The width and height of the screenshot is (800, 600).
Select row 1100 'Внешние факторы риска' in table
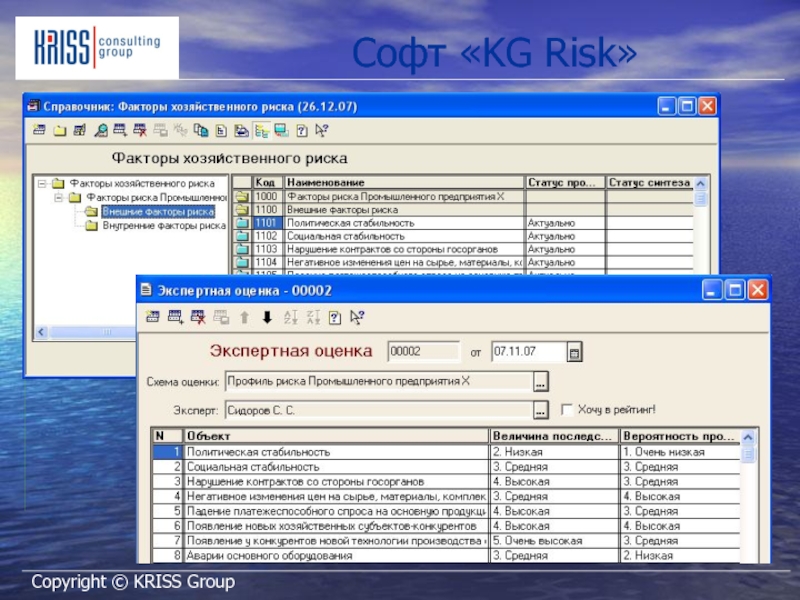[x=464, y=210]
